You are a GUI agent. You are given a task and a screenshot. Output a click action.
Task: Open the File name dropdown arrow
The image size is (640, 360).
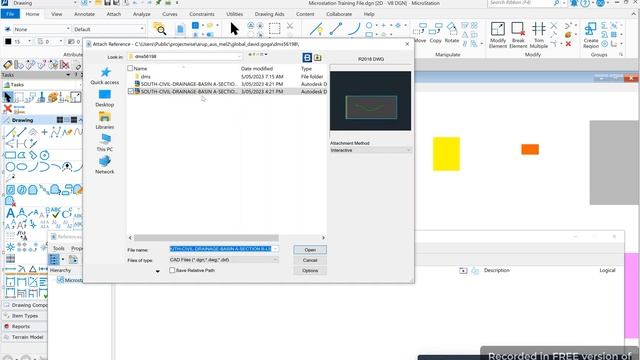(276, 249)
